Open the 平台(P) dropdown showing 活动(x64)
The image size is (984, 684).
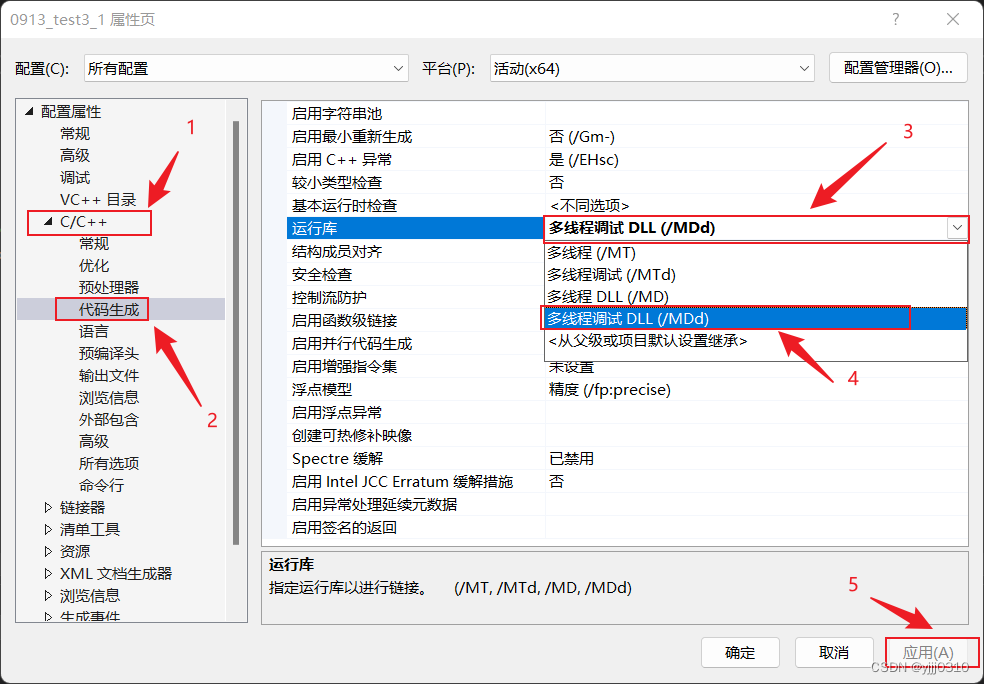point(805,68)
